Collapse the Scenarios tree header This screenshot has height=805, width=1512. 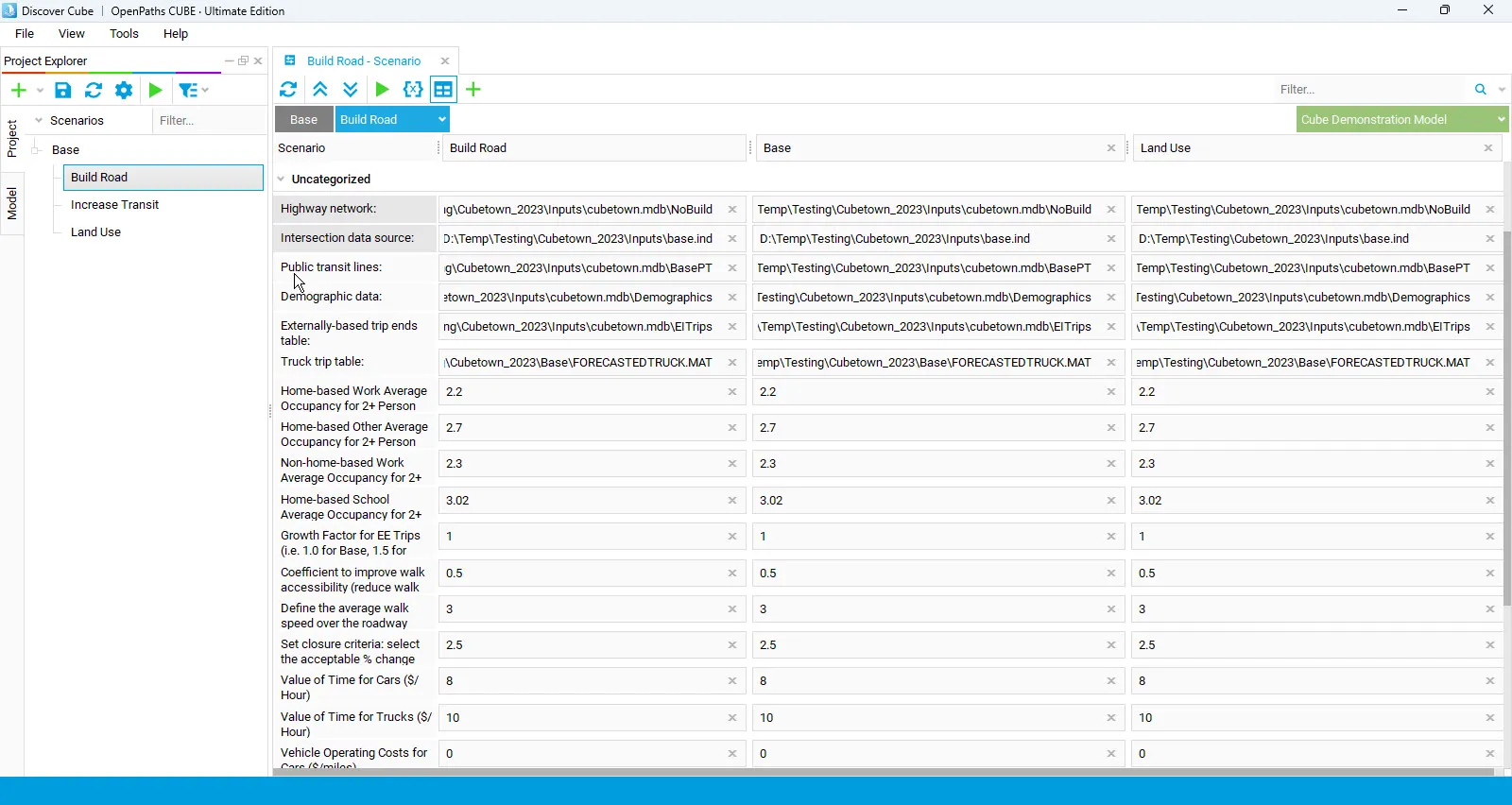(x=39, y=121)
